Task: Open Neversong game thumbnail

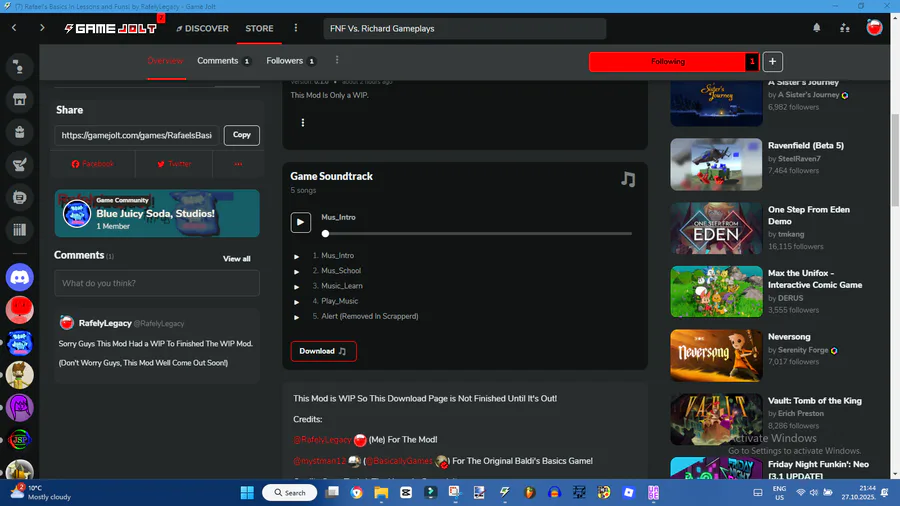Action: pos(716,356)
